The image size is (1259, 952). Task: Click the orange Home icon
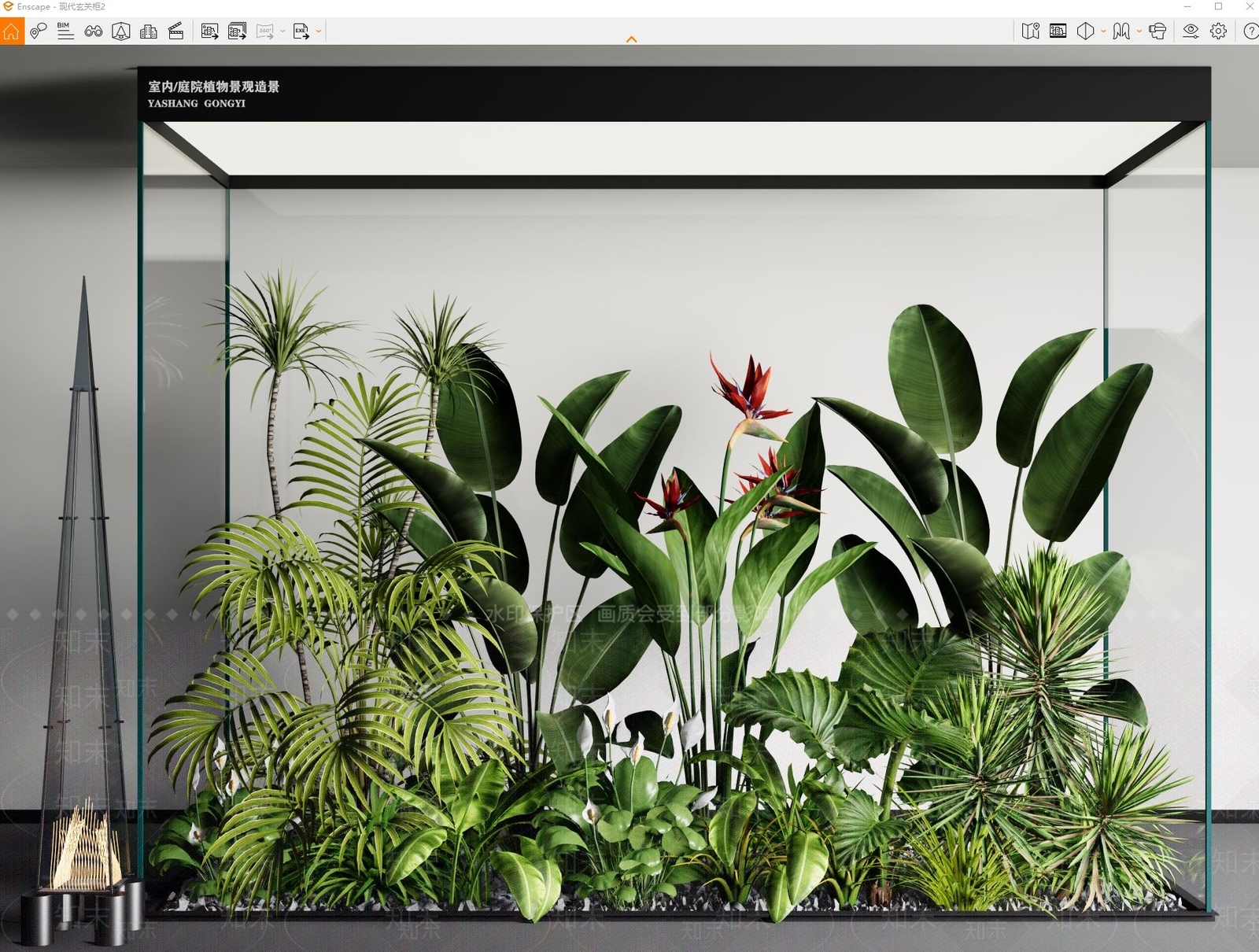(x=12, y=31)
